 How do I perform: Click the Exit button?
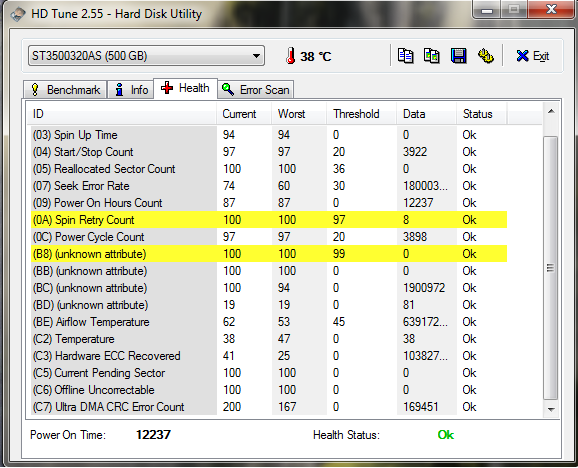[533, 56]
